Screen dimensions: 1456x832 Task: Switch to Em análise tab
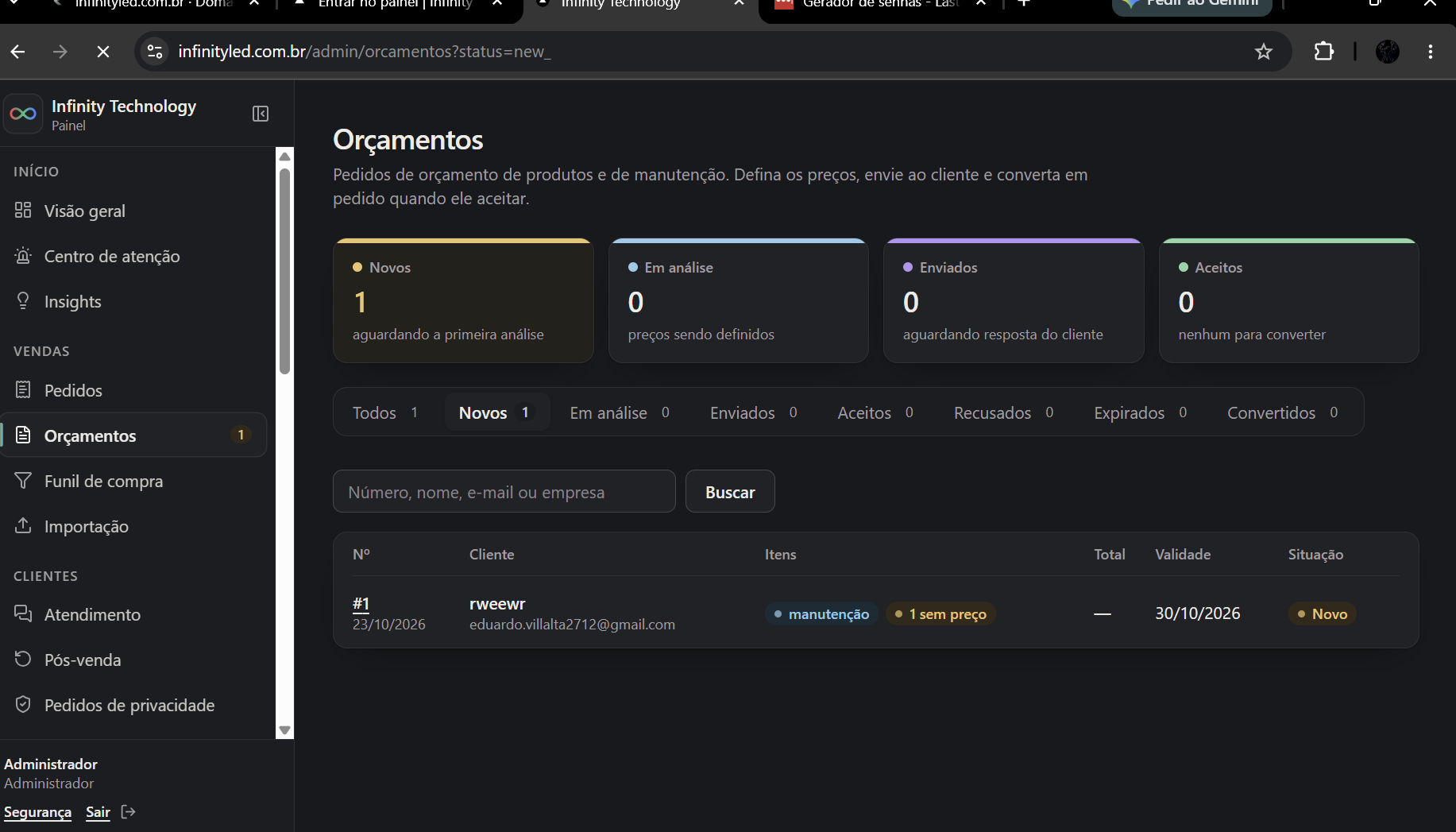620,412
